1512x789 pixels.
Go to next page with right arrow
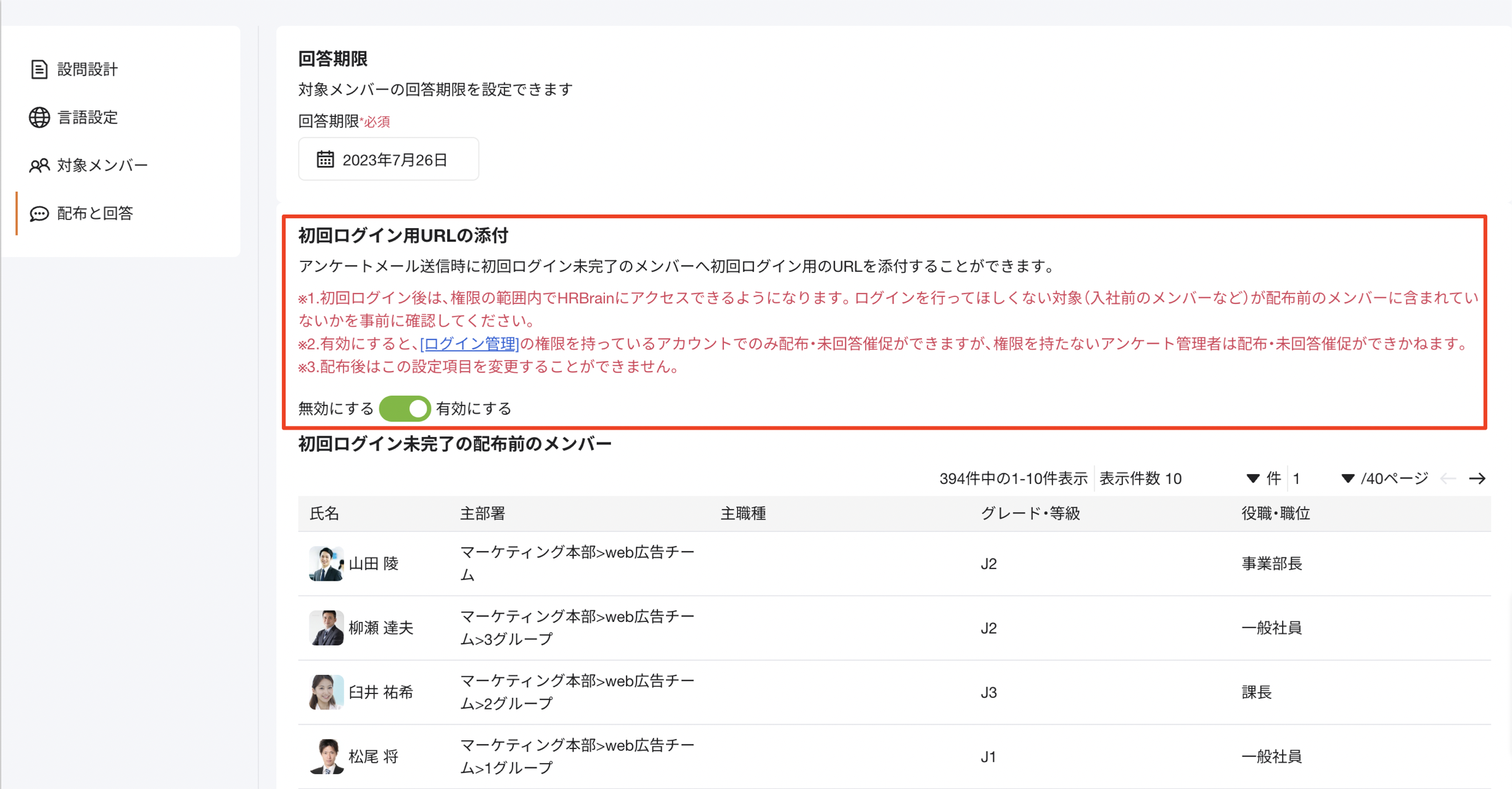1477,478
